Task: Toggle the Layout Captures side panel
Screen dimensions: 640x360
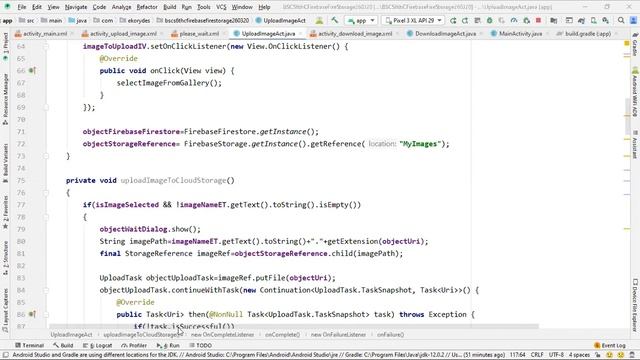Action: [5, 309]
